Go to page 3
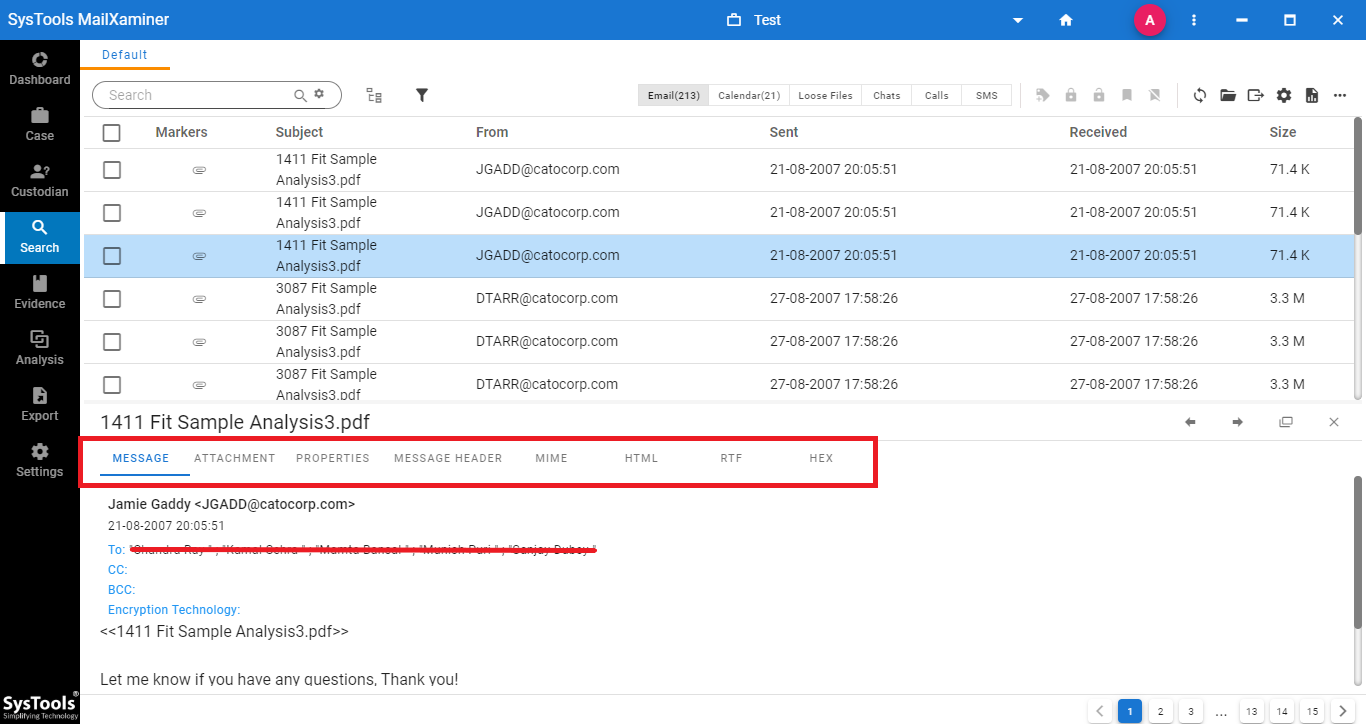Screen dimensions: 1366x724 [1190, 712]
